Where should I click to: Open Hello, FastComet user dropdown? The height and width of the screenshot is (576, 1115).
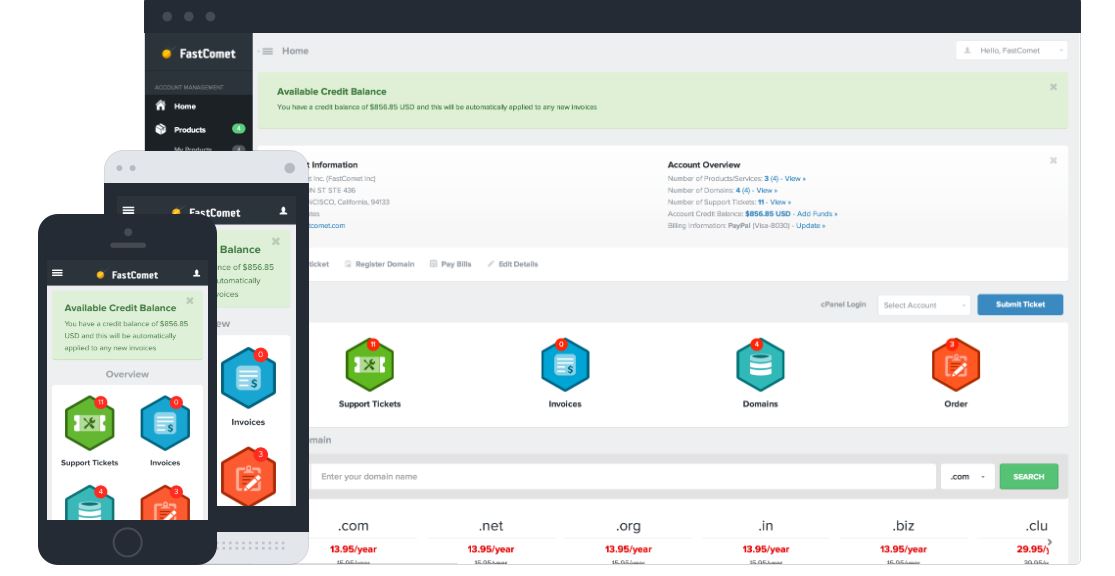pos(1011,50)
